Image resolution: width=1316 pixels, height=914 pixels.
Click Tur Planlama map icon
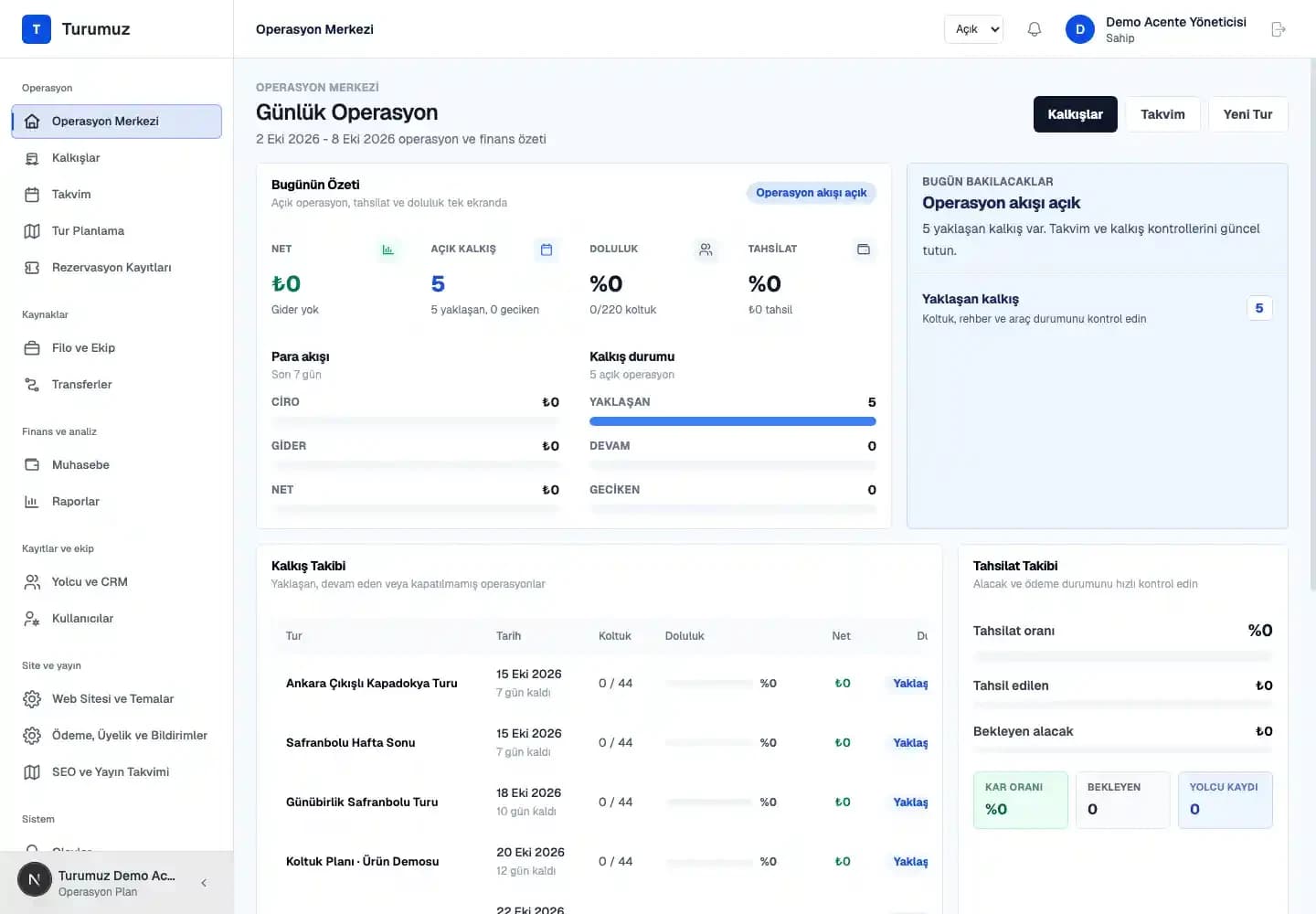click(32, 231)
